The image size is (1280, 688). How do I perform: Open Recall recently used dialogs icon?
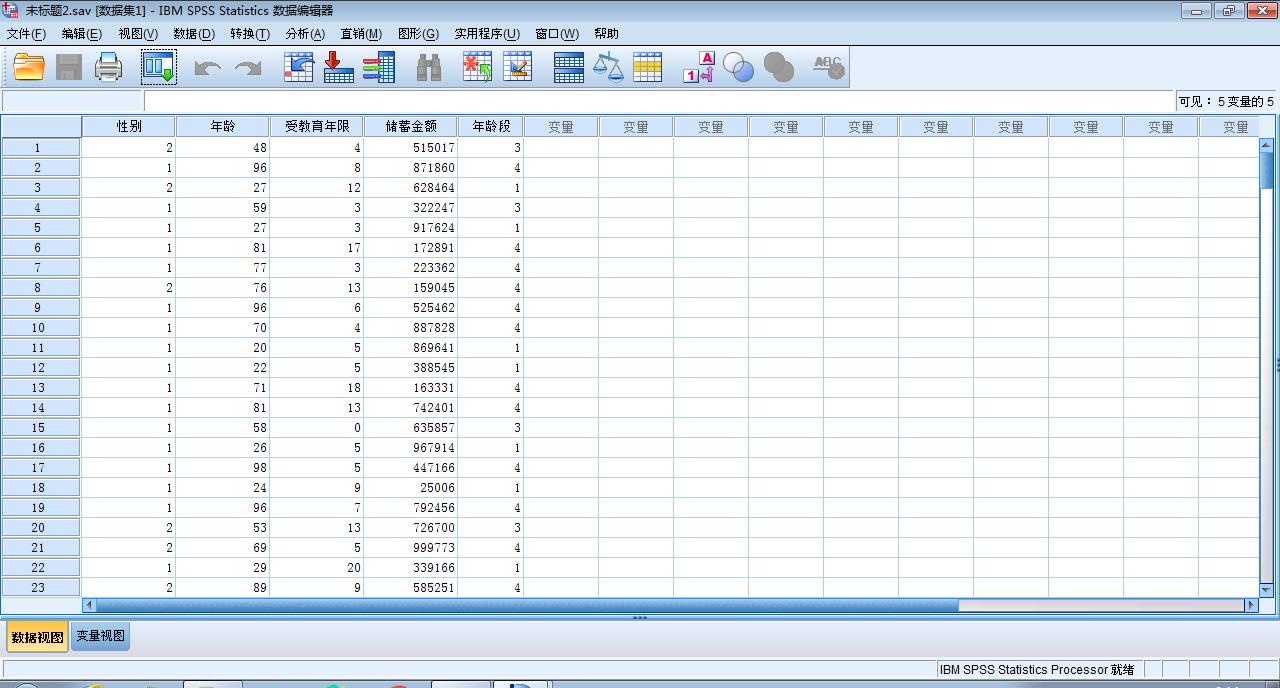(x=158, y=67)
